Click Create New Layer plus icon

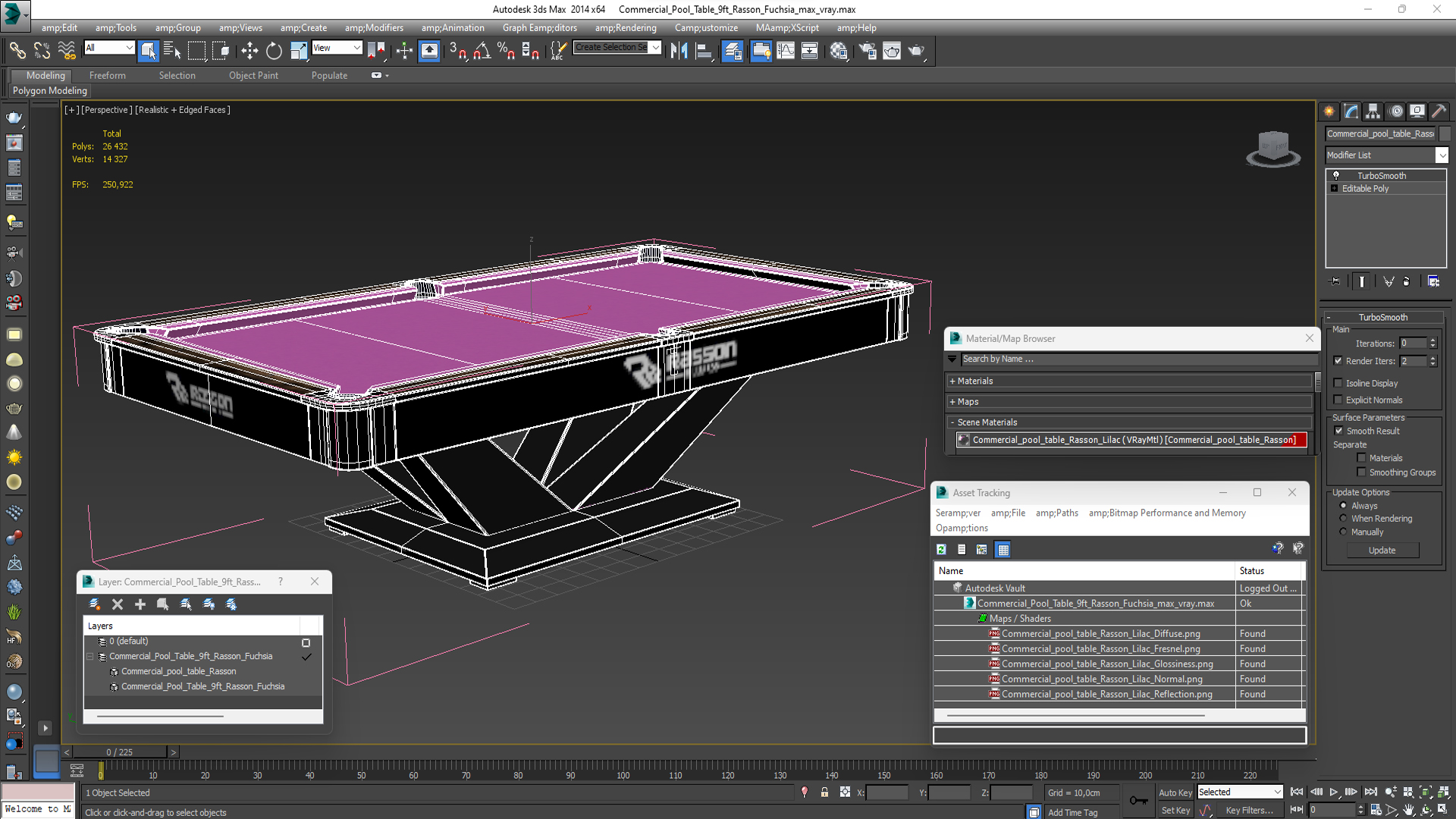[140, 604]
